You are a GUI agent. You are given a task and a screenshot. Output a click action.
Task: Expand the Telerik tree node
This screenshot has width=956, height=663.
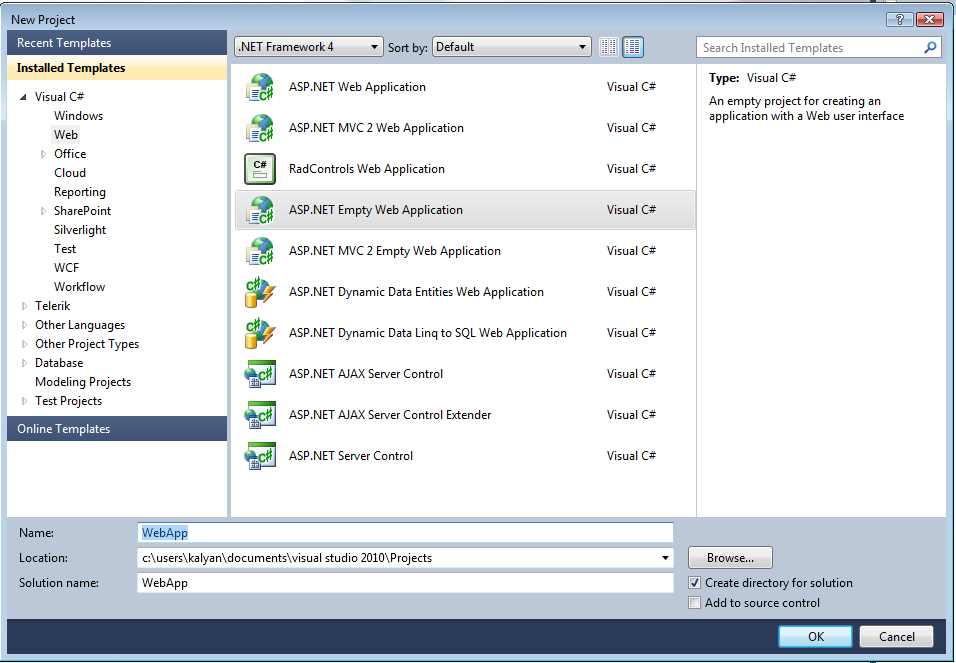tap(24, 306)
